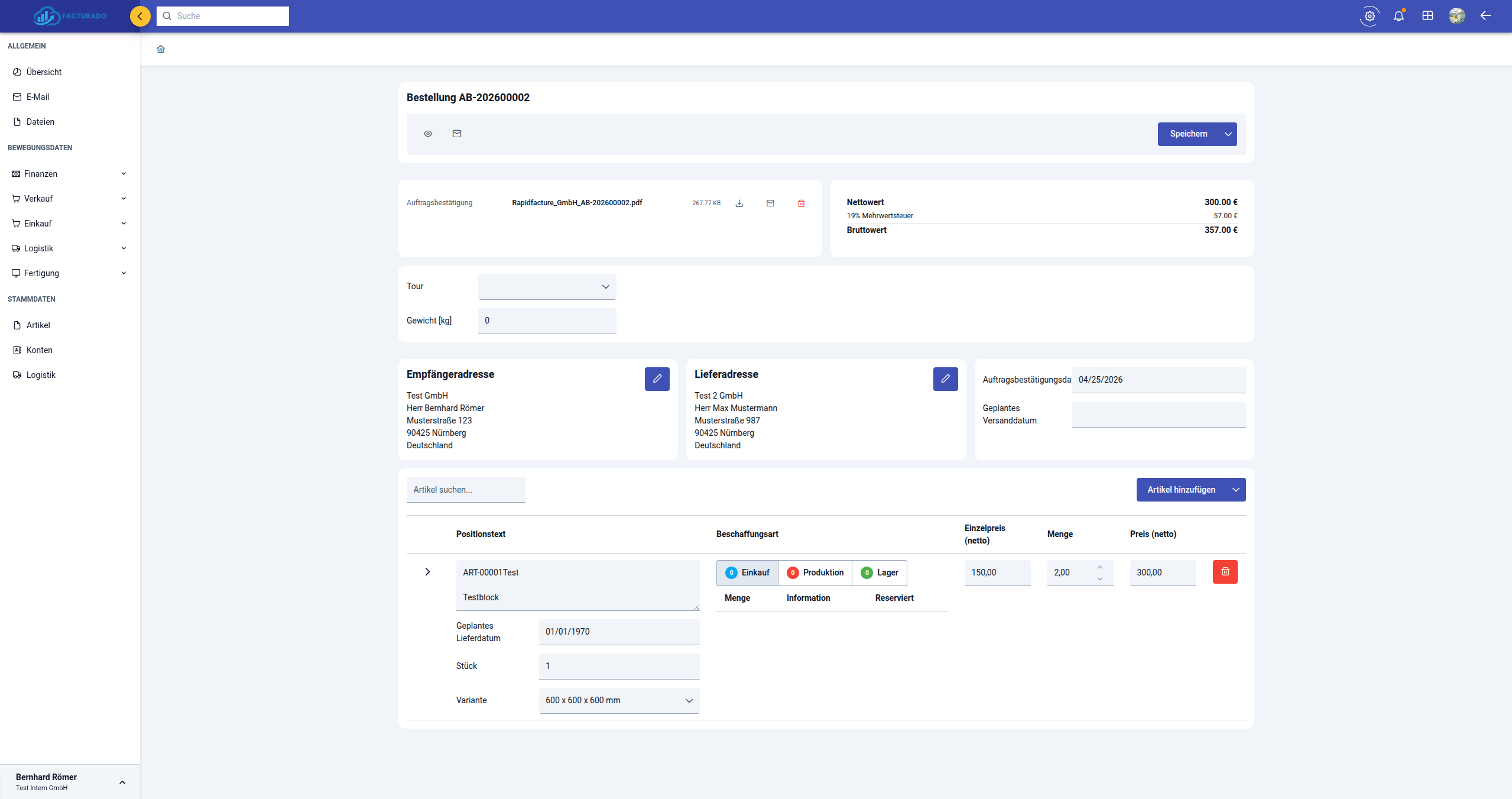This screenshot has width=1512, height=799.
Task: Click the Gewicht [kg] field
Action: click(x=547, y=321)
